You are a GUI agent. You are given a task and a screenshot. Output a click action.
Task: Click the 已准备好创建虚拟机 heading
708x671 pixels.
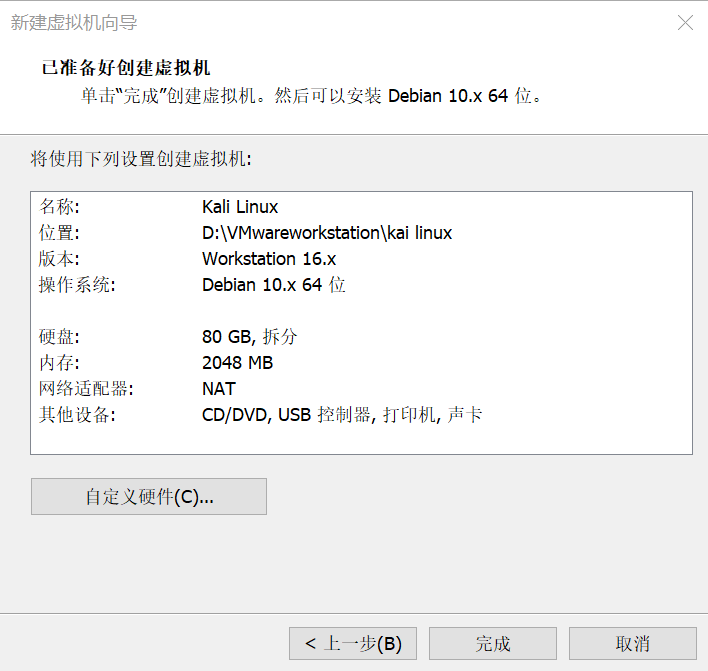(126, 68)
